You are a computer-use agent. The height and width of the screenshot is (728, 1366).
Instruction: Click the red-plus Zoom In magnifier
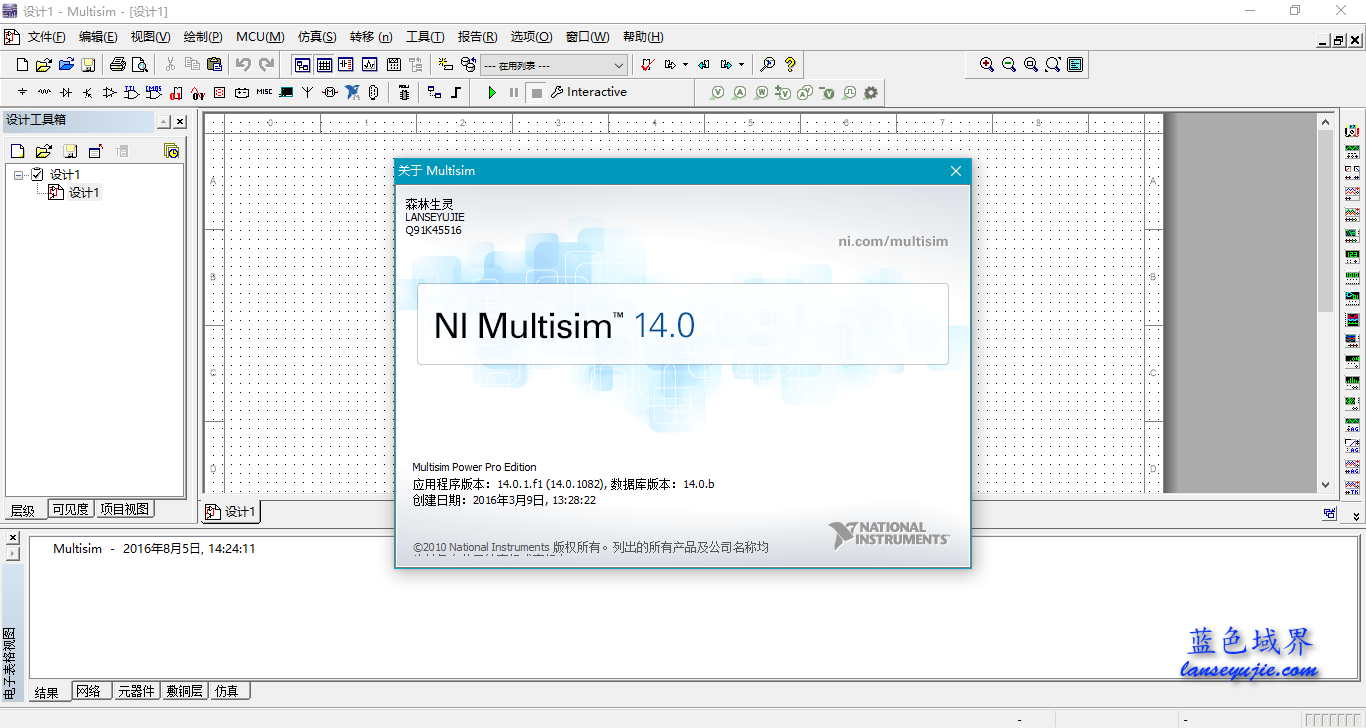(987, 65)
